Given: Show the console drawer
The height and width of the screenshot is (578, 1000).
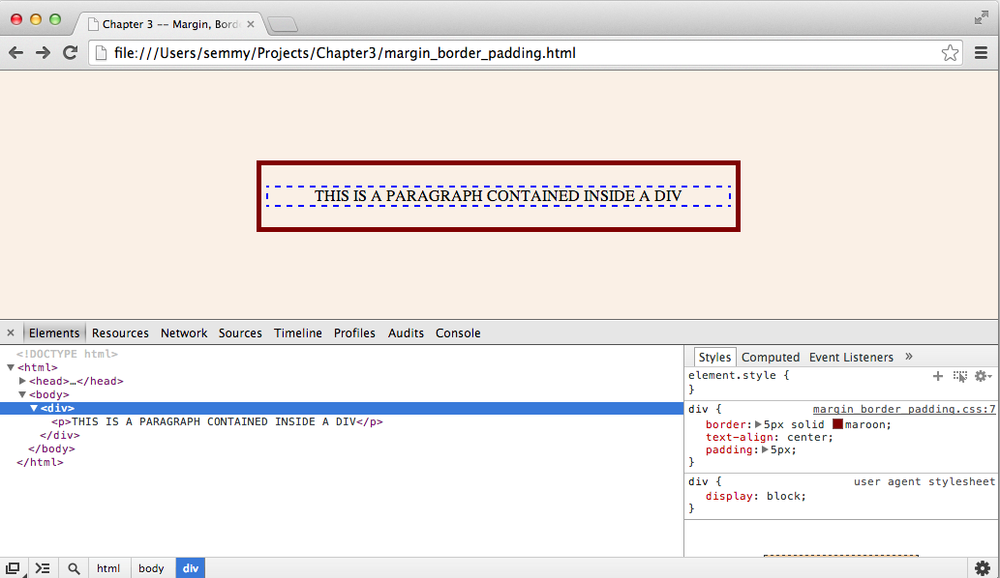Looking at the screenshot, I should 43,568.
